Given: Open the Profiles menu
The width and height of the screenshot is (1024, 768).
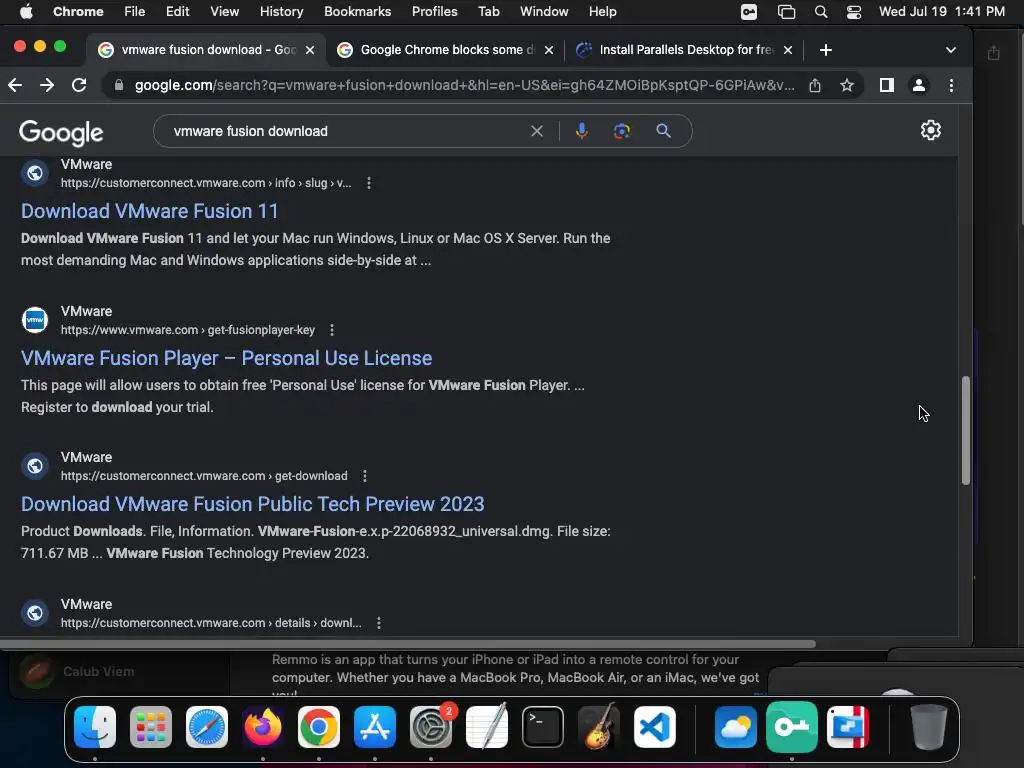Looking at the screenshot, I should coord(434,12).
